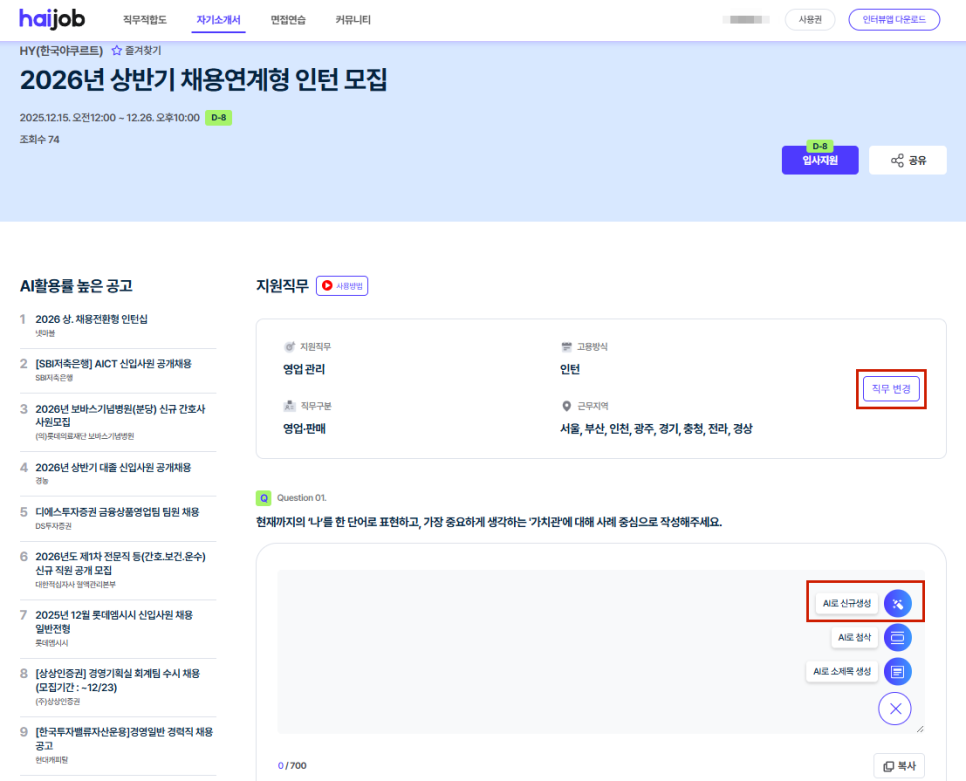Click the 직무 변경 button
Viewport: 966px width, 781px height.
click(x=890, y=389)
